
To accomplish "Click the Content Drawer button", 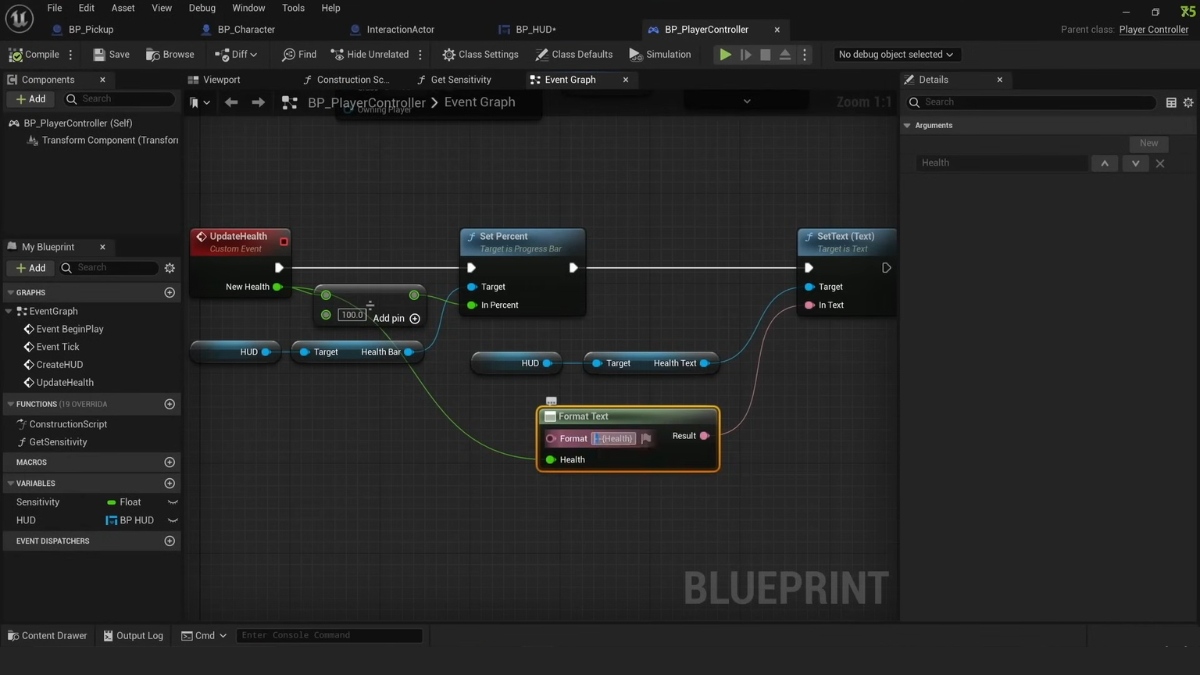I will pos(46,635).
